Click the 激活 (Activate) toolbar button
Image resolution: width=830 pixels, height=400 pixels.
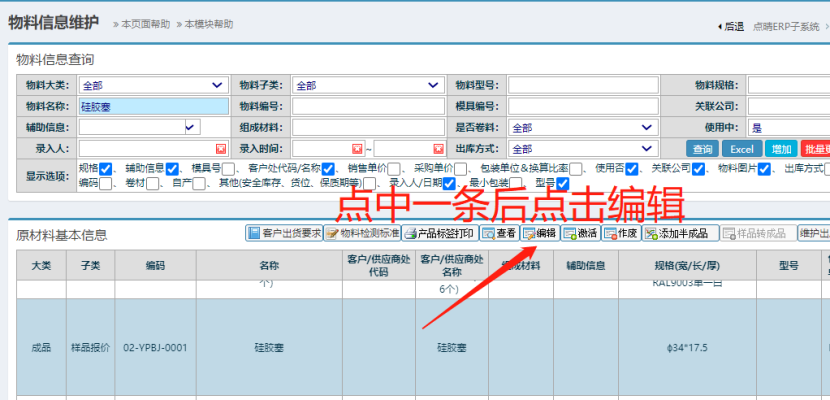pos(580,233)
